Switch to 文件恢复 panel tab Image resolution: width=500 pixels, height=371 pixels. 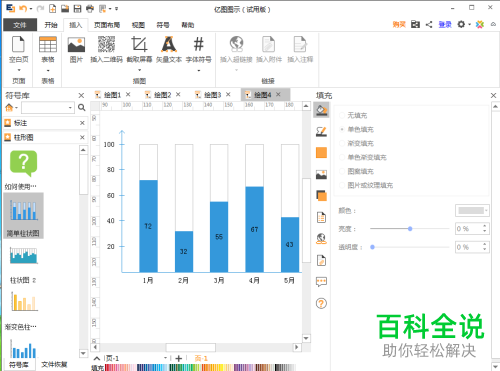coord(54,364)
